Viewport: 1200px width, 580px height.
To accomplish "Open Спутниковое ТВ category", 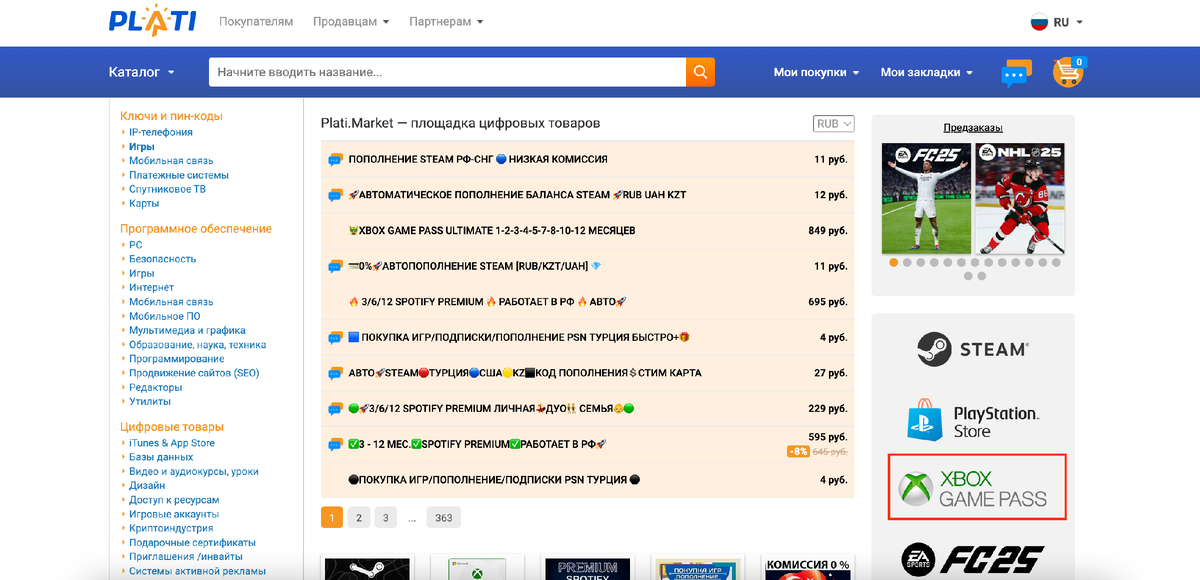I will point(167,189).
